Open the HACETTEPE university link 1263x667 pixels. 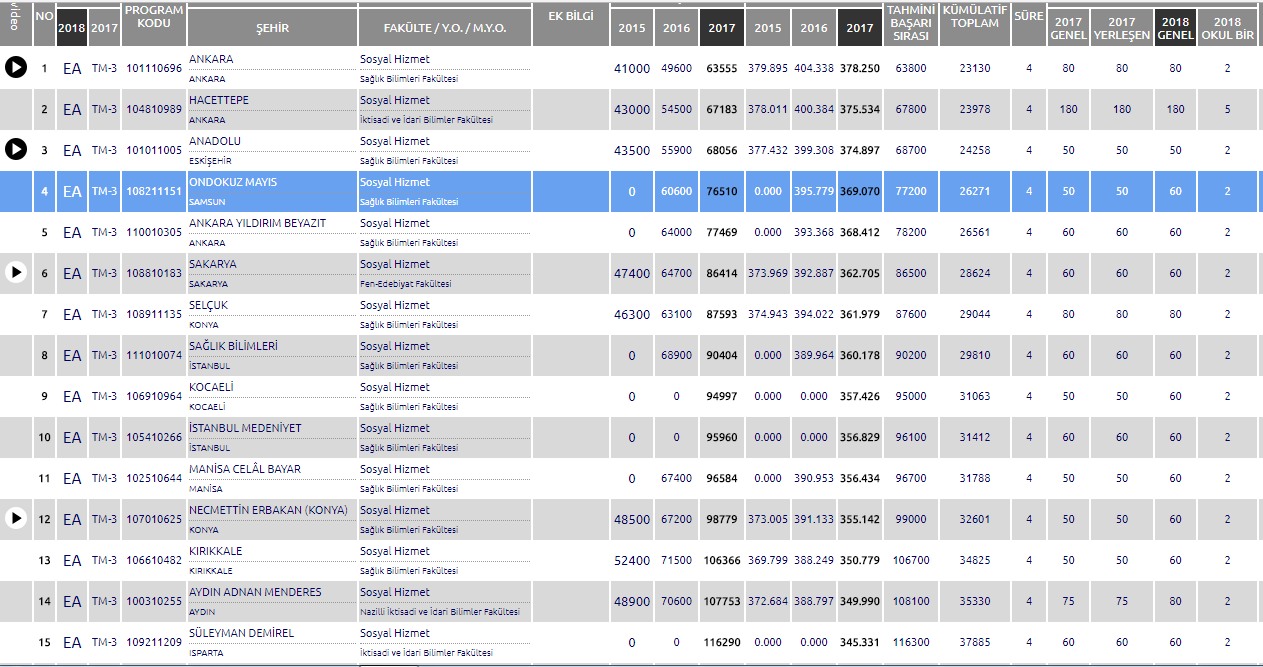click(219, 100)
